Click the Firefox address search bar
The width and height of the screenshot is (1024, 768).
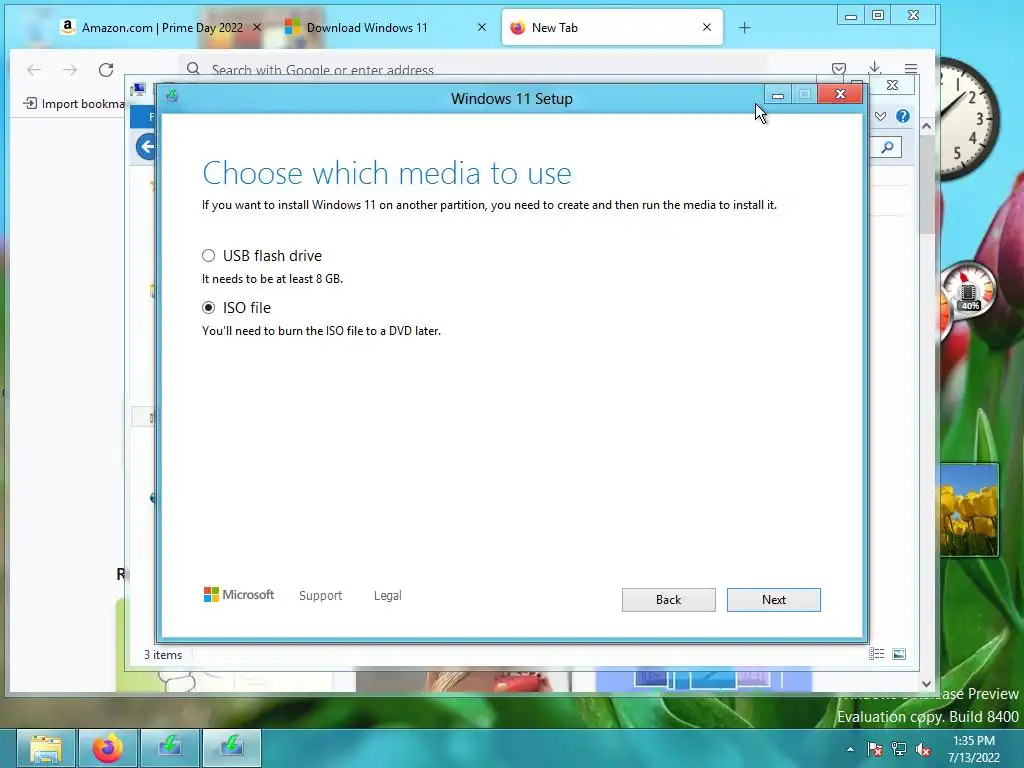point(473,69)
